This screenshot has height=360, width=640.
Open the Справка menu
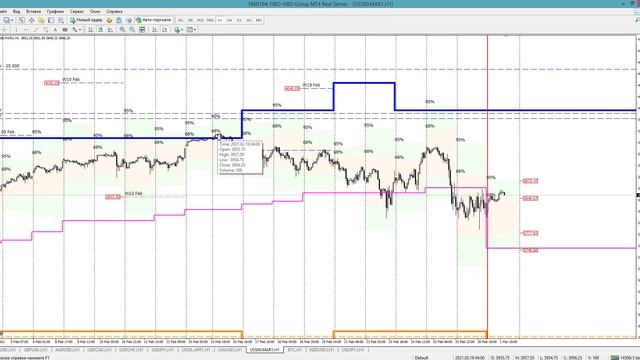[114, 11]
